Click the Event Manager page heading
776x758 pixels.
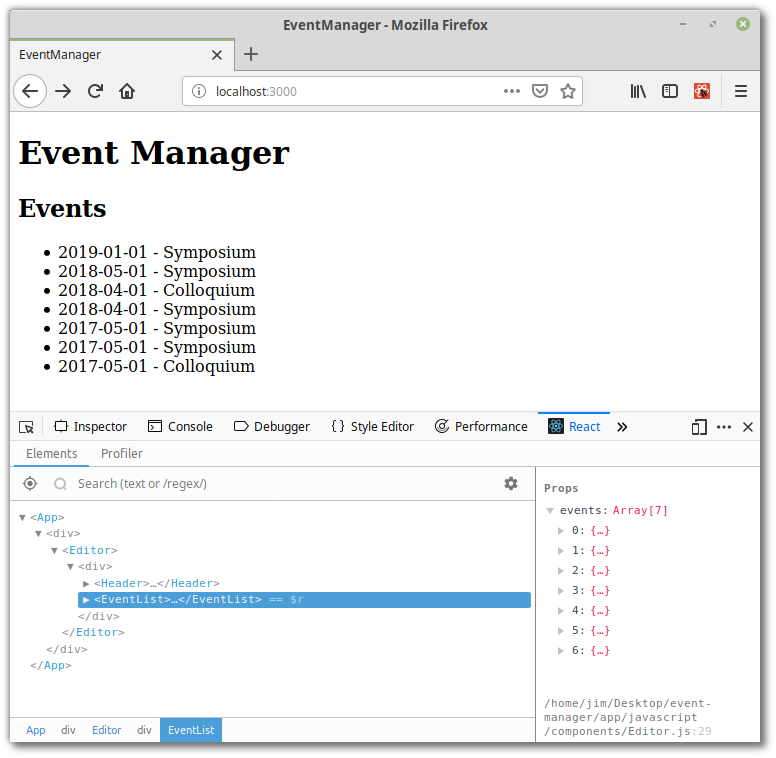[x=154, y=152]
